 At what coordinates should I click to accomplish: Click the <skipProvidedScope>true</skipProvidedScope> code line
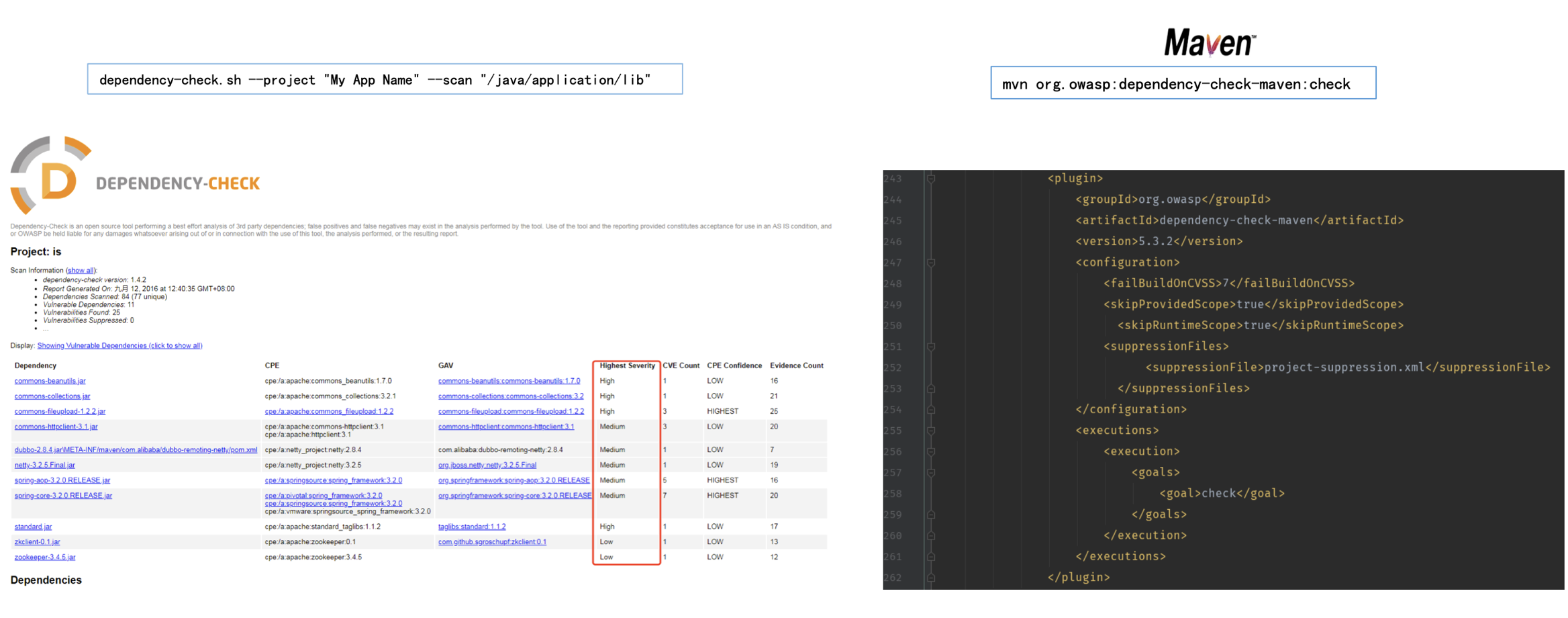(x=1253, y=305)
